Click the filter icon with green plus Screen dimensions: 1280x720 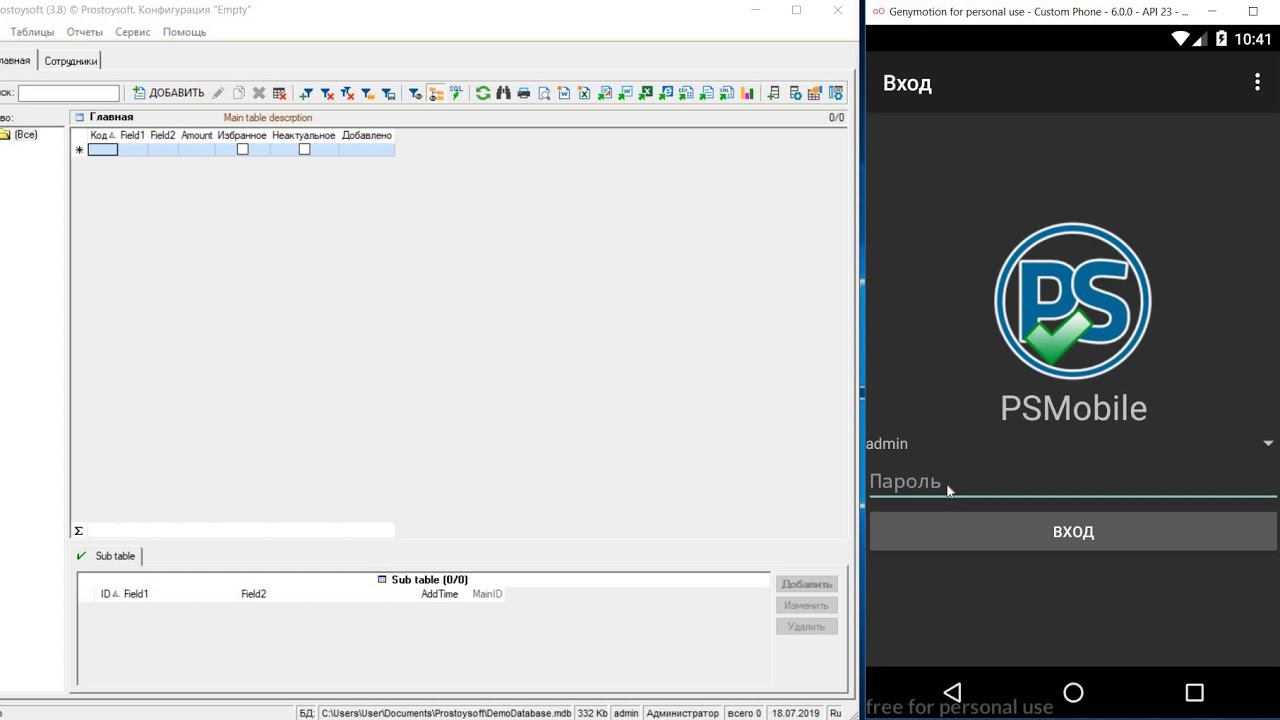tap(306, 93)
